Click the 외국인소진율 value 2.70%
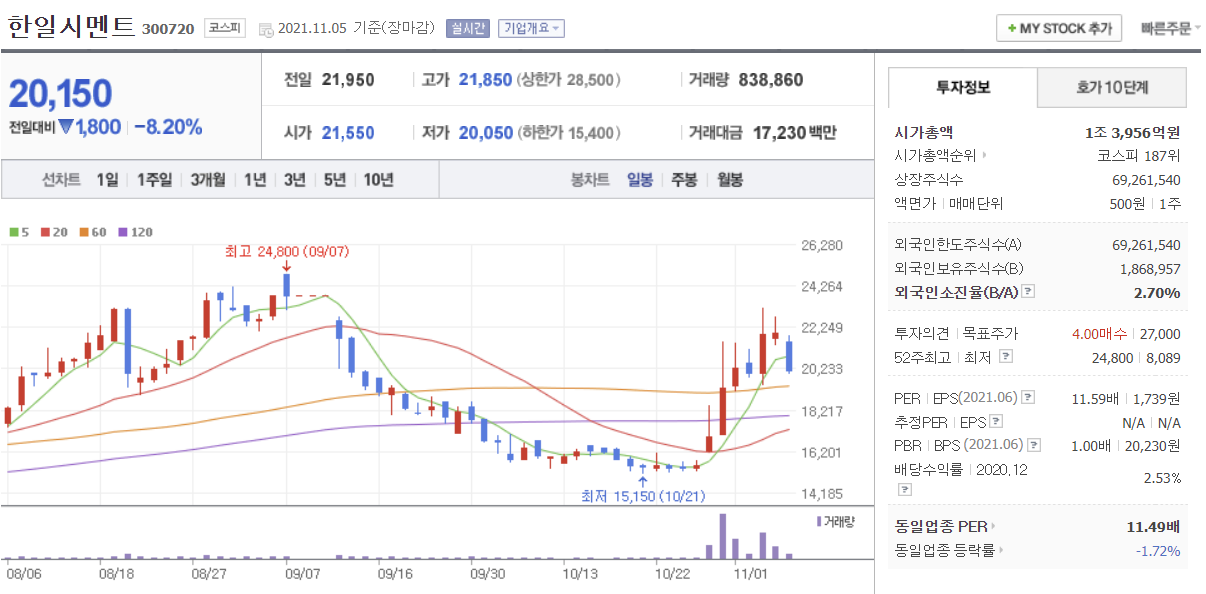Screen dimensions: 1206x594 1157,293
